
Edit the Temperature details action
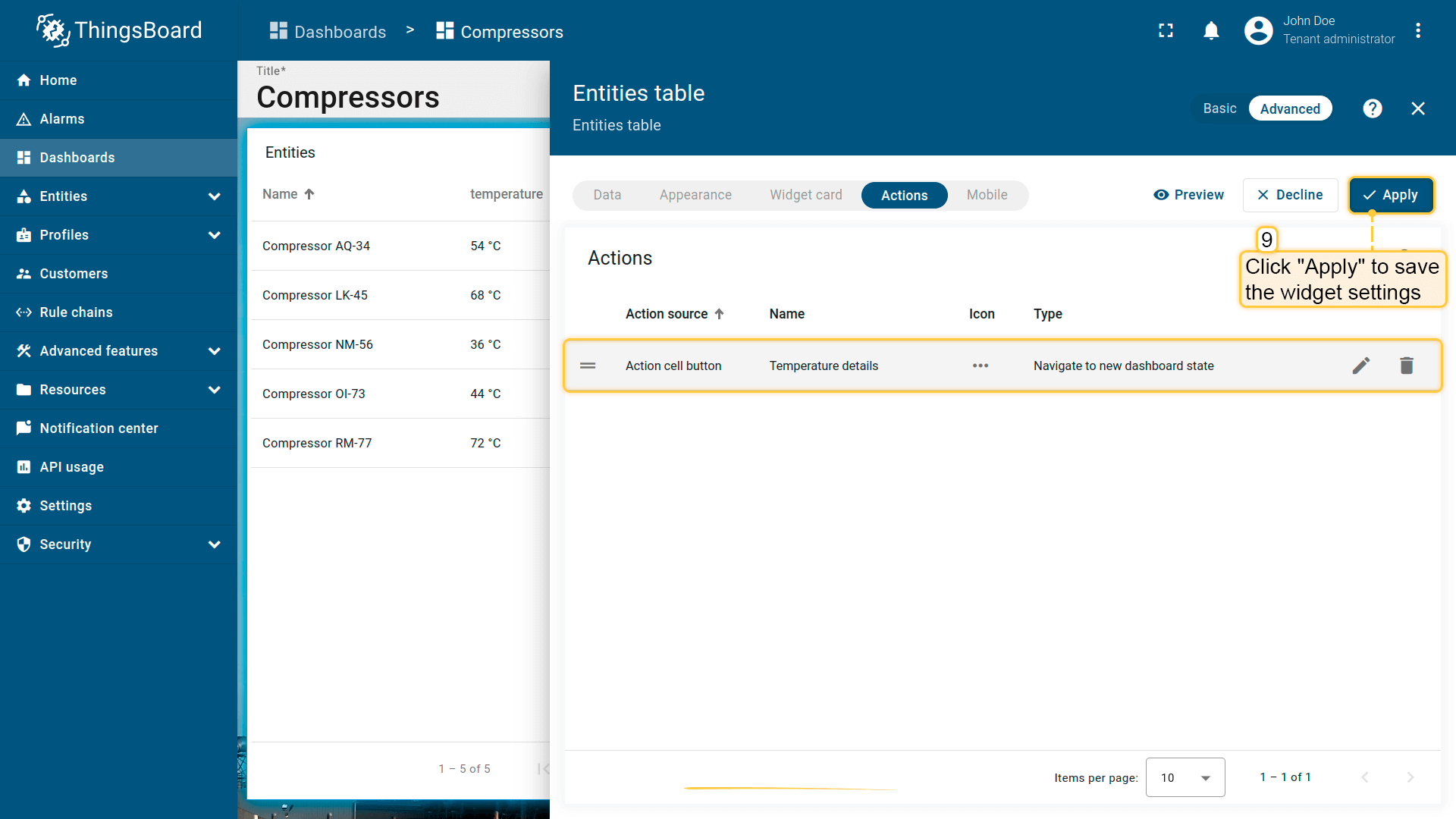[1361, 366]
